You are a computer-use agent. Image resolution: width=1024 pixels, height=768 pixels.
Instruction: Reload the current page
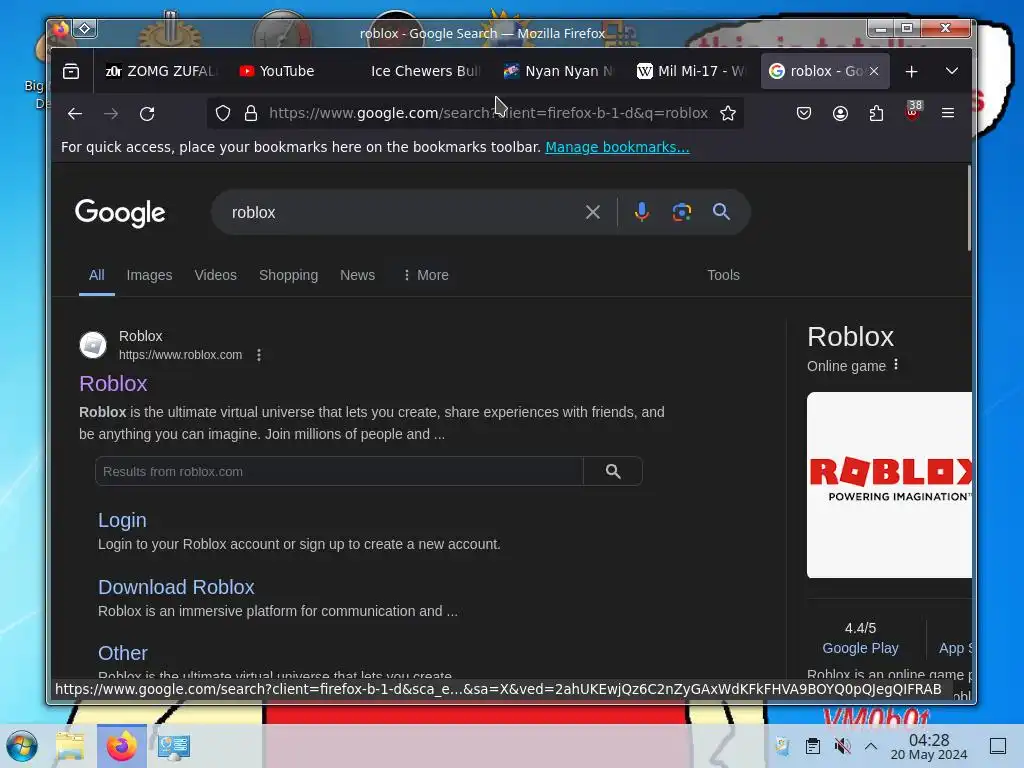(147, 114)
